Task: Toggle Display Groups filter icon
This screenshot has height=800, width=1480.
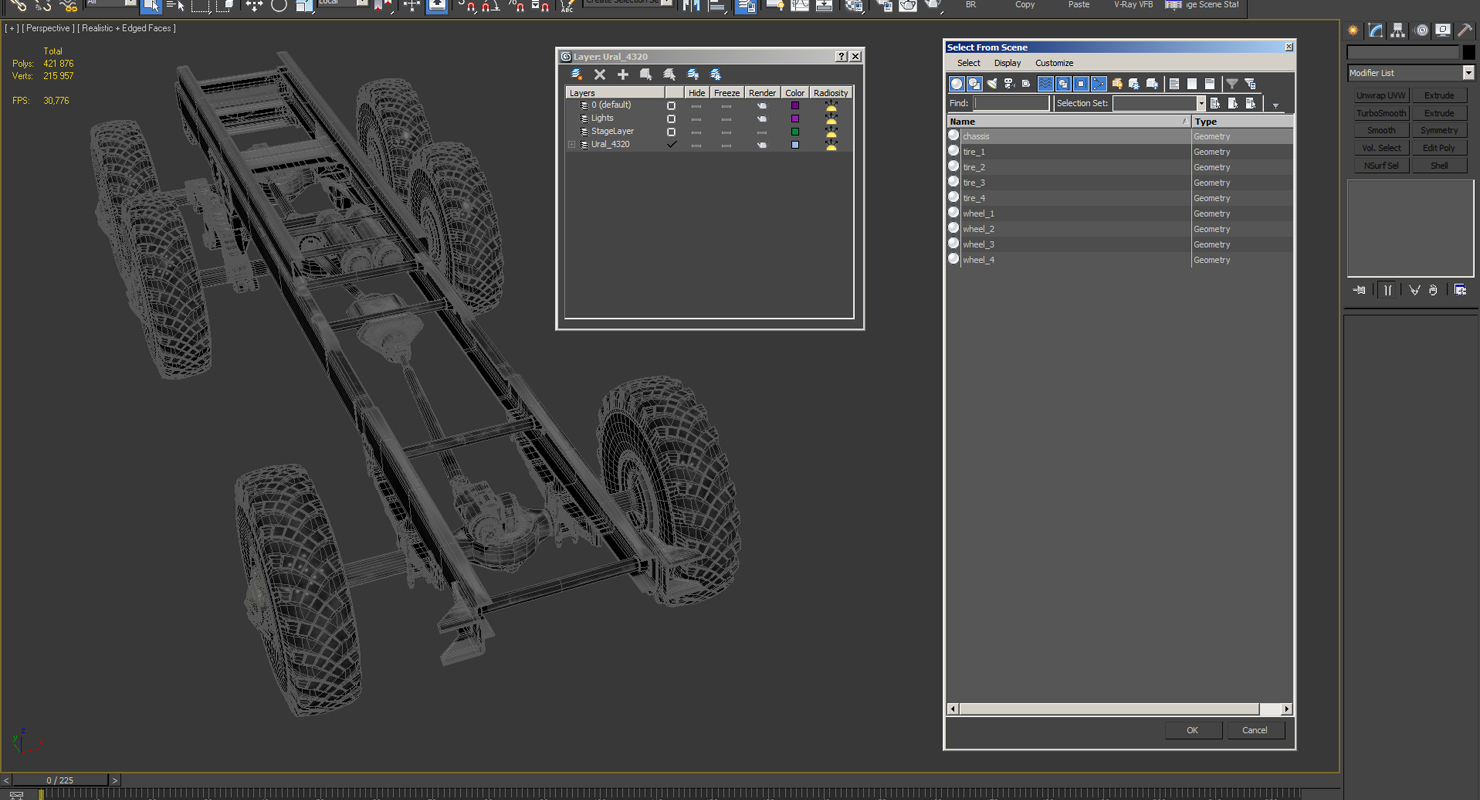Action: [x=1063, y=84]
